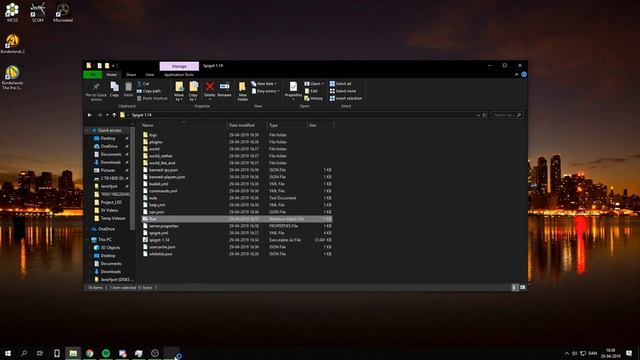The image size is (640, 360).
Task: Sort by the Type column header
Action: [x=287, y=125]
